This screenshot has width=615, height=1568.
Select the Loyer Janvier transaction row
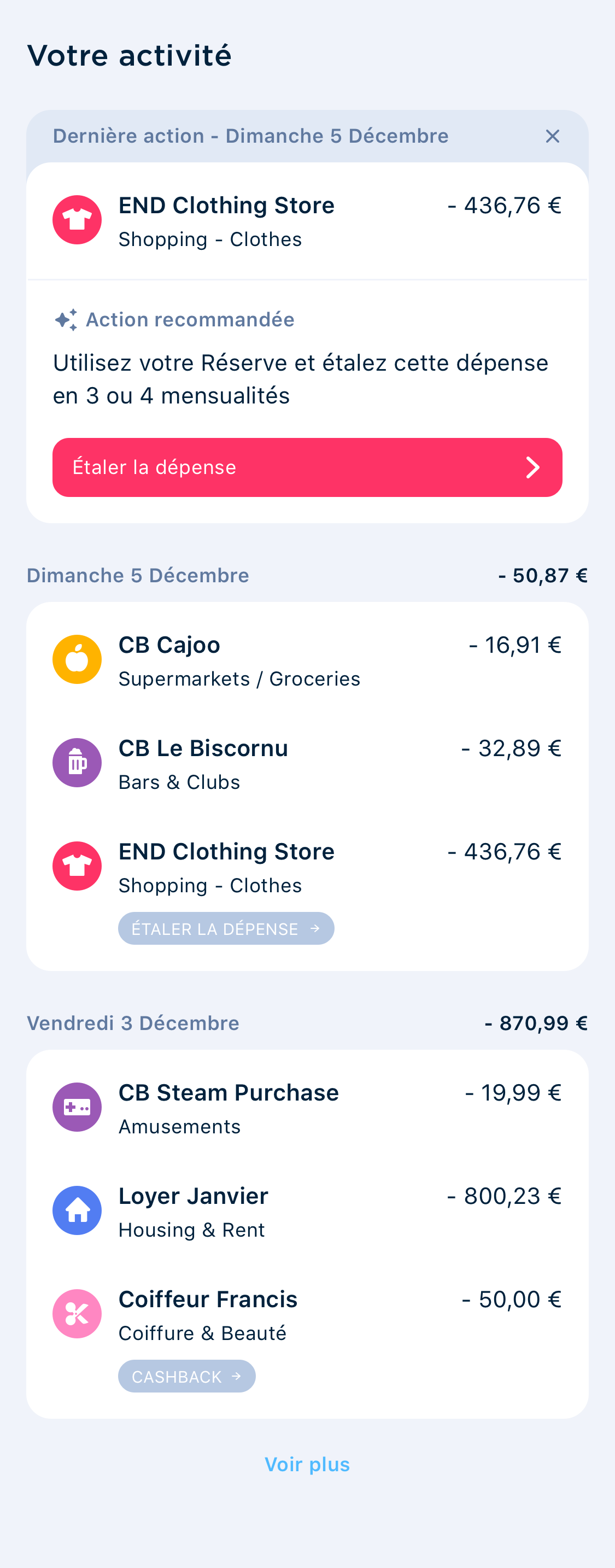[307, 1212]
